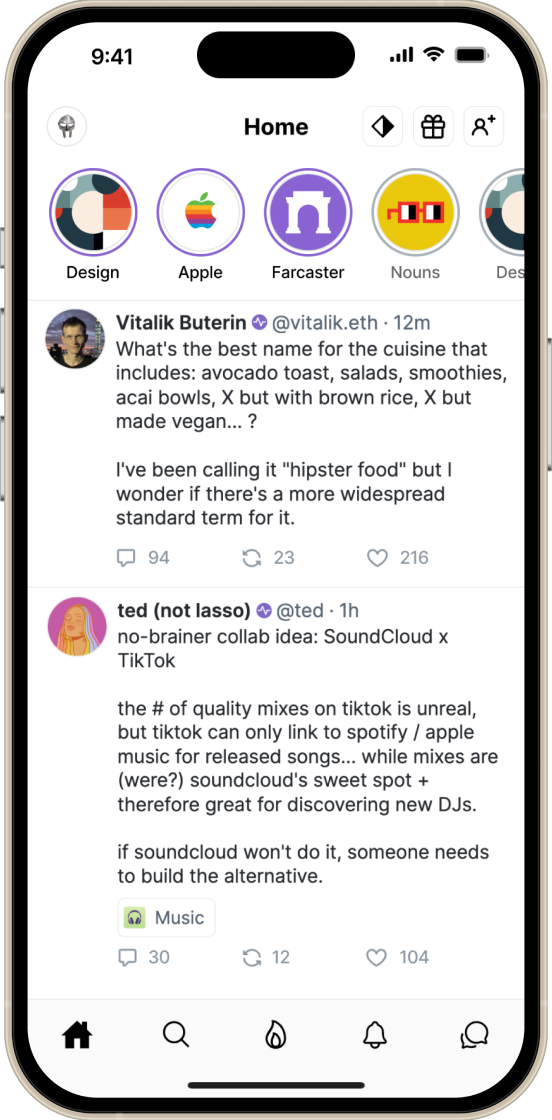The image size is (552, 1120).
Task: Toggle the theme contrast icon
Action: pyautogui.click(x=383, y=127)
